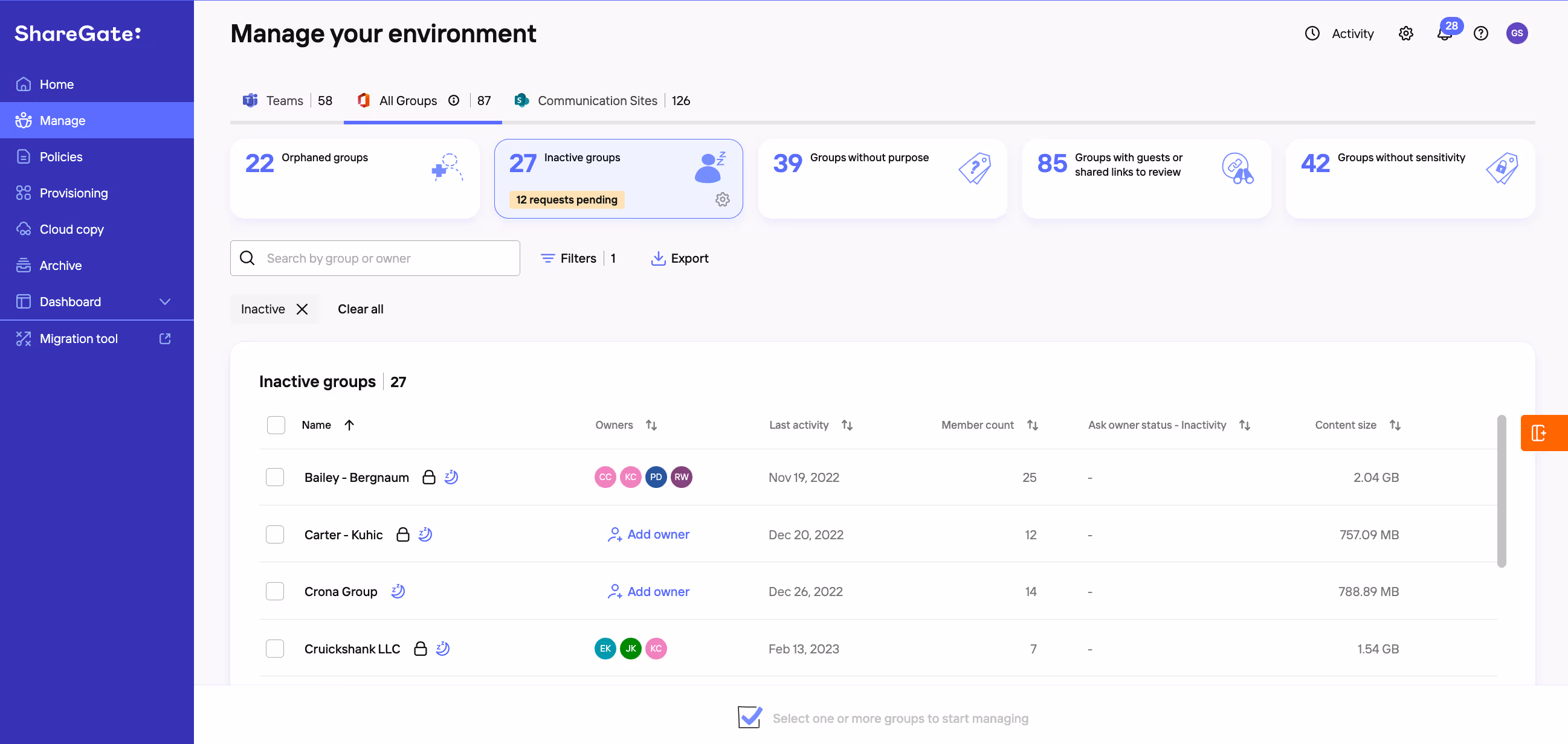Click the Migration tool external link icon
The width and height of the screenshot is (1568, 744).
(x=164, y=339)
